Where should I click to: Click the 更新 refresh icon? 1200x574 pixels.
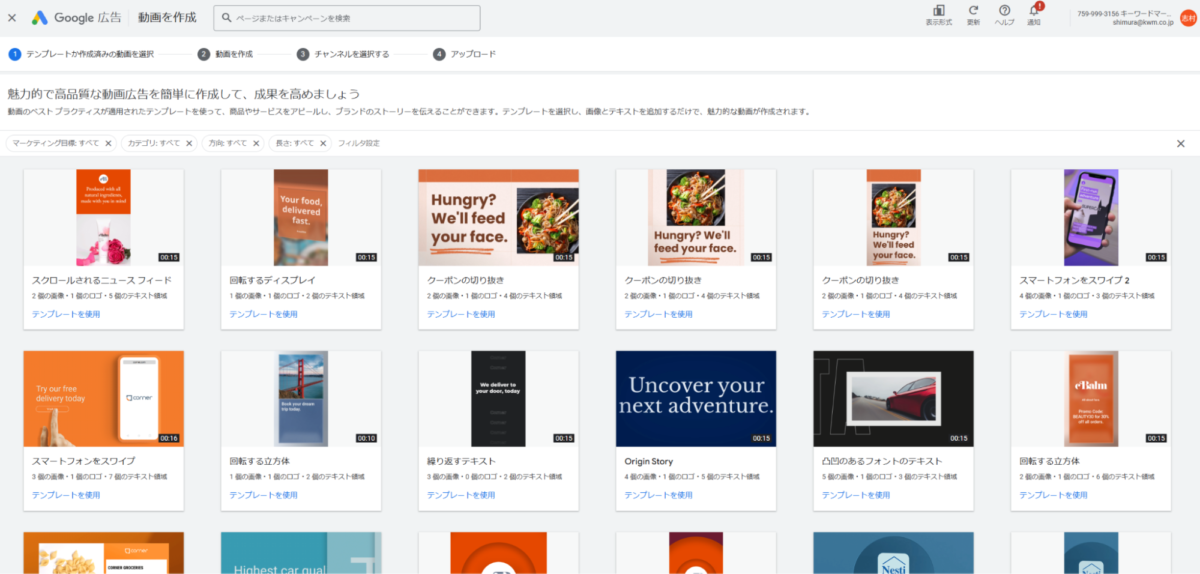click(973, 15)
